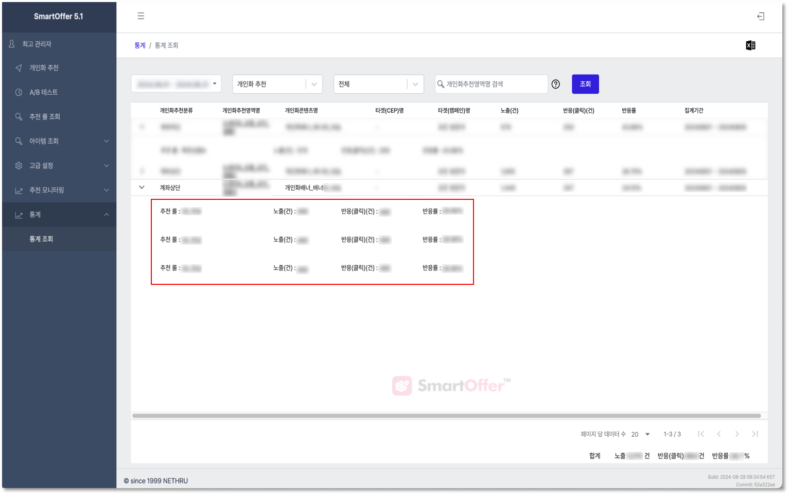The height and width of the screenshot is (495, 789).
Task: Collapse the 계좌상단 expanded row
Action: click(141, 187)
